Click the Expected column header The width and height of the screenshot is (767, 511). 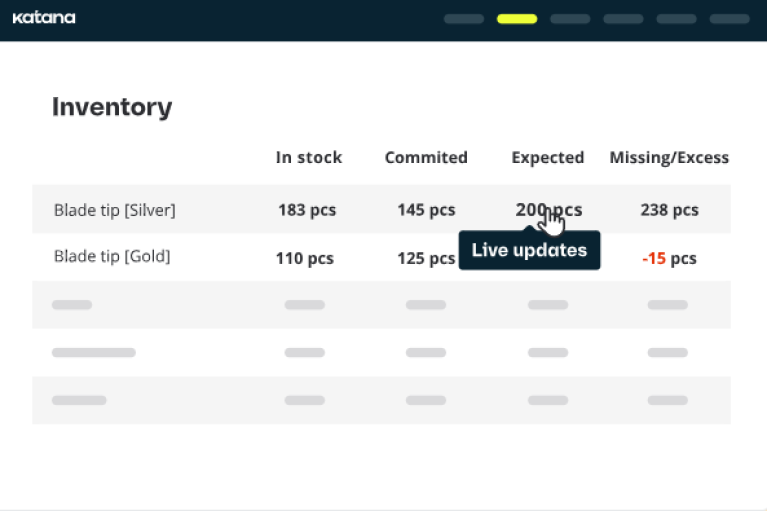(x=547, y=158)
